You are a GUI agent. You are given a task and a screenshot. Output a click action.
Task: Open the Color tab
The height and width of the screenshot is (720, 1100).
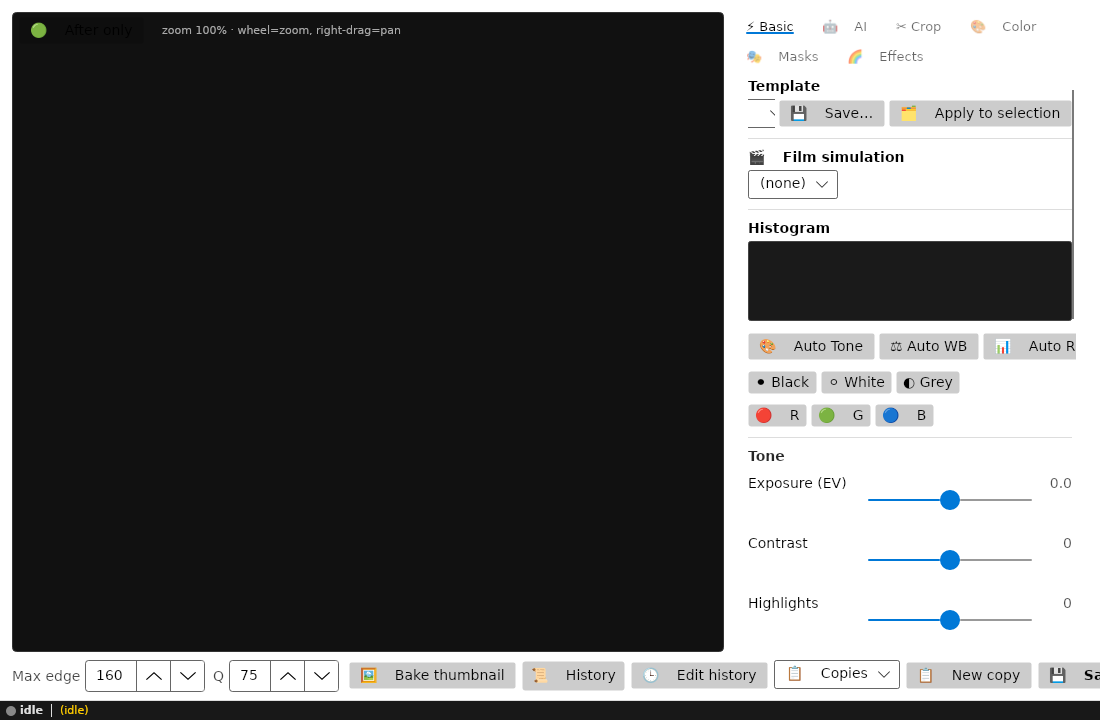click(x=1003, y=27)
